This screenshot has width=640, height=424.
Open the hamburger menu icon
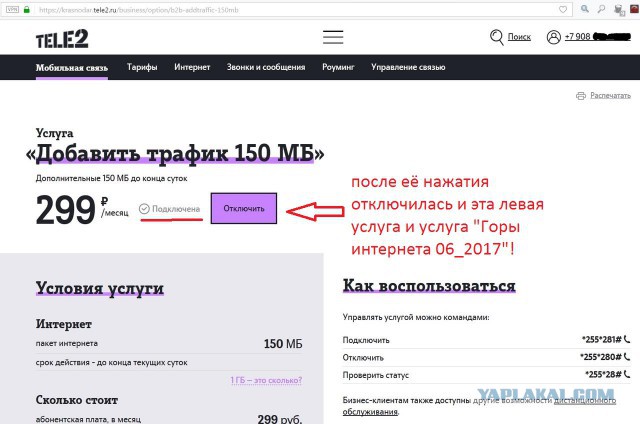coord(333,37)
